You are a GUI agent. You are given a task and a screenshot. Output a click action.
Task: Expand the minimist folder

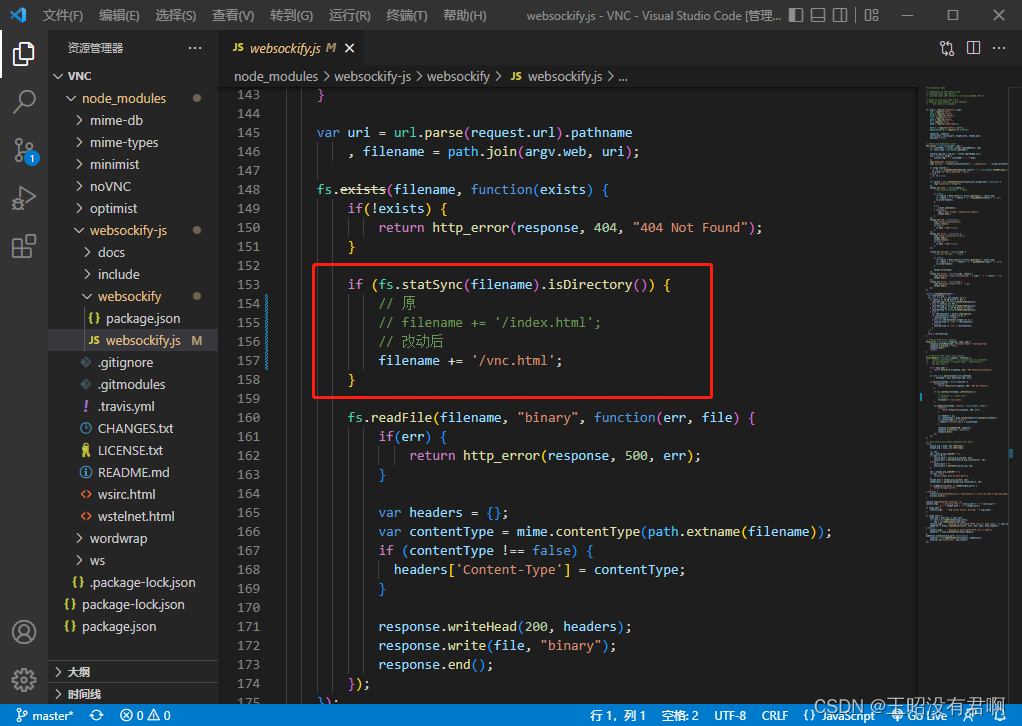[133, 164]
